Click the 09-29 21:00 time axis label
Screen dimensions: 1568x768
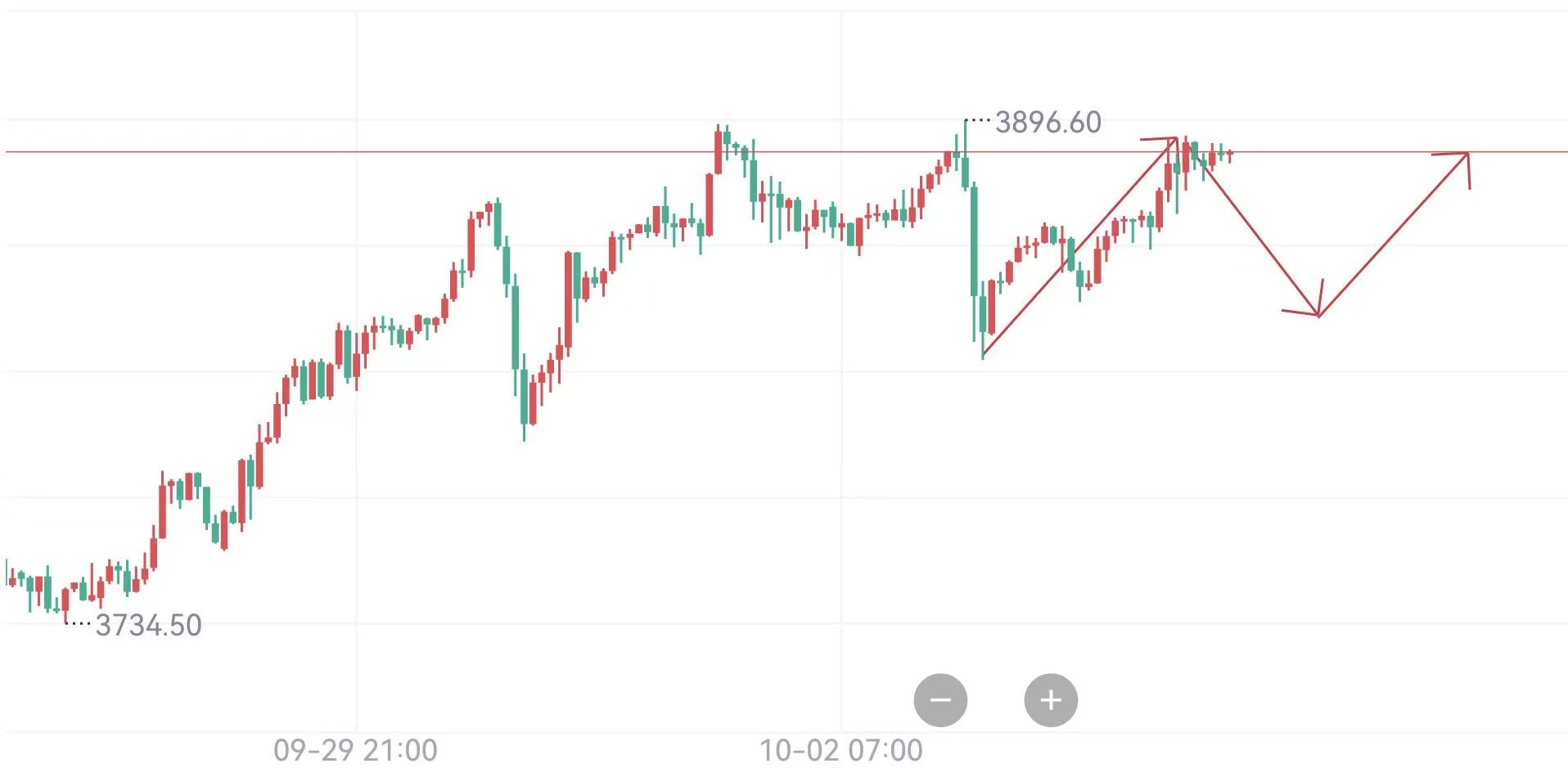point(355,750)
